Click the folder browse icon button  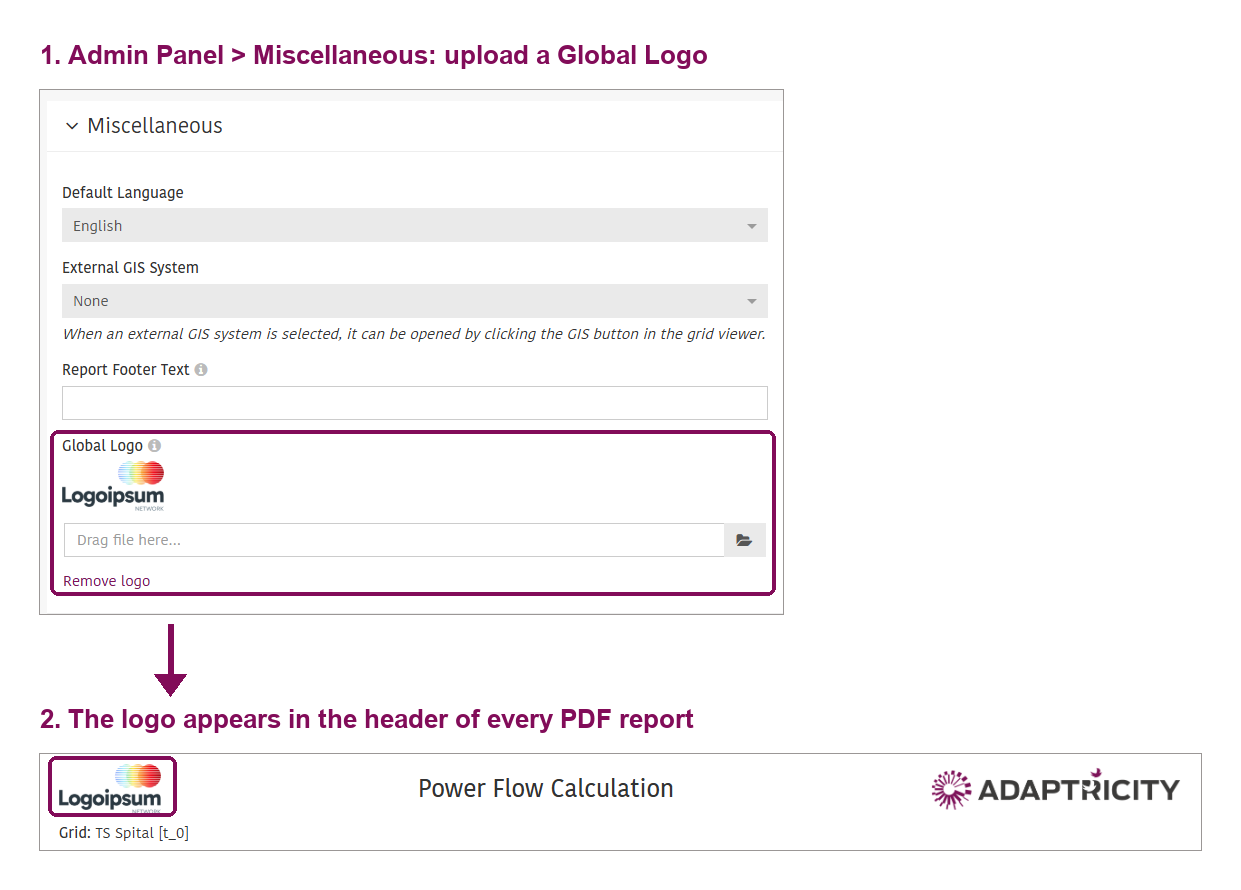744,540
